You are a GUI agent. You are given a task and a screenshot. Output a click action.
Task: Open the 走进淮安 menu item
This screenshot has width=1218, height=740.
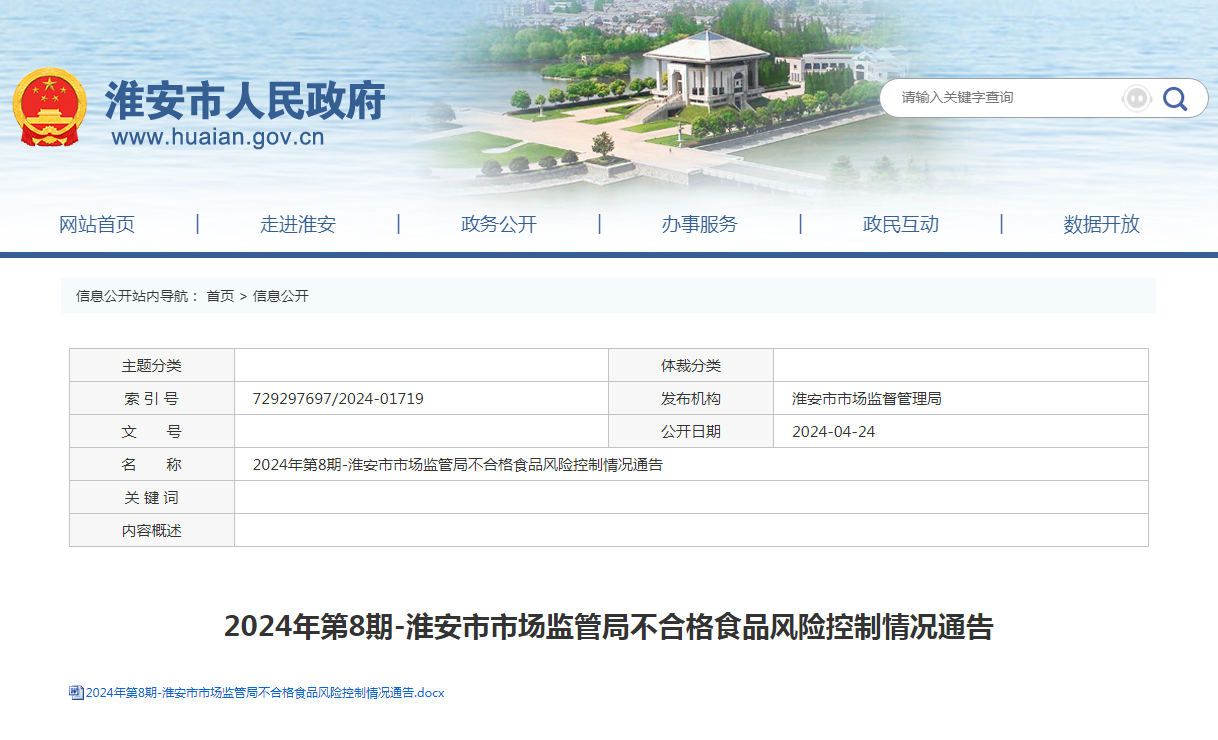(298, 224)
